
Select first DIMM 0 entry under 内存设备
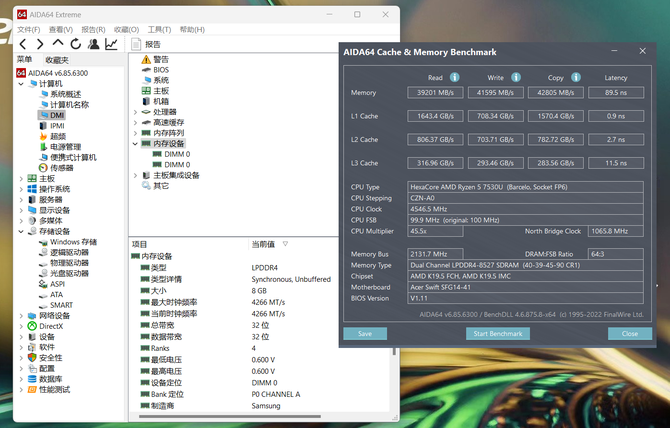pyautogui.click(x=171, y=154)
